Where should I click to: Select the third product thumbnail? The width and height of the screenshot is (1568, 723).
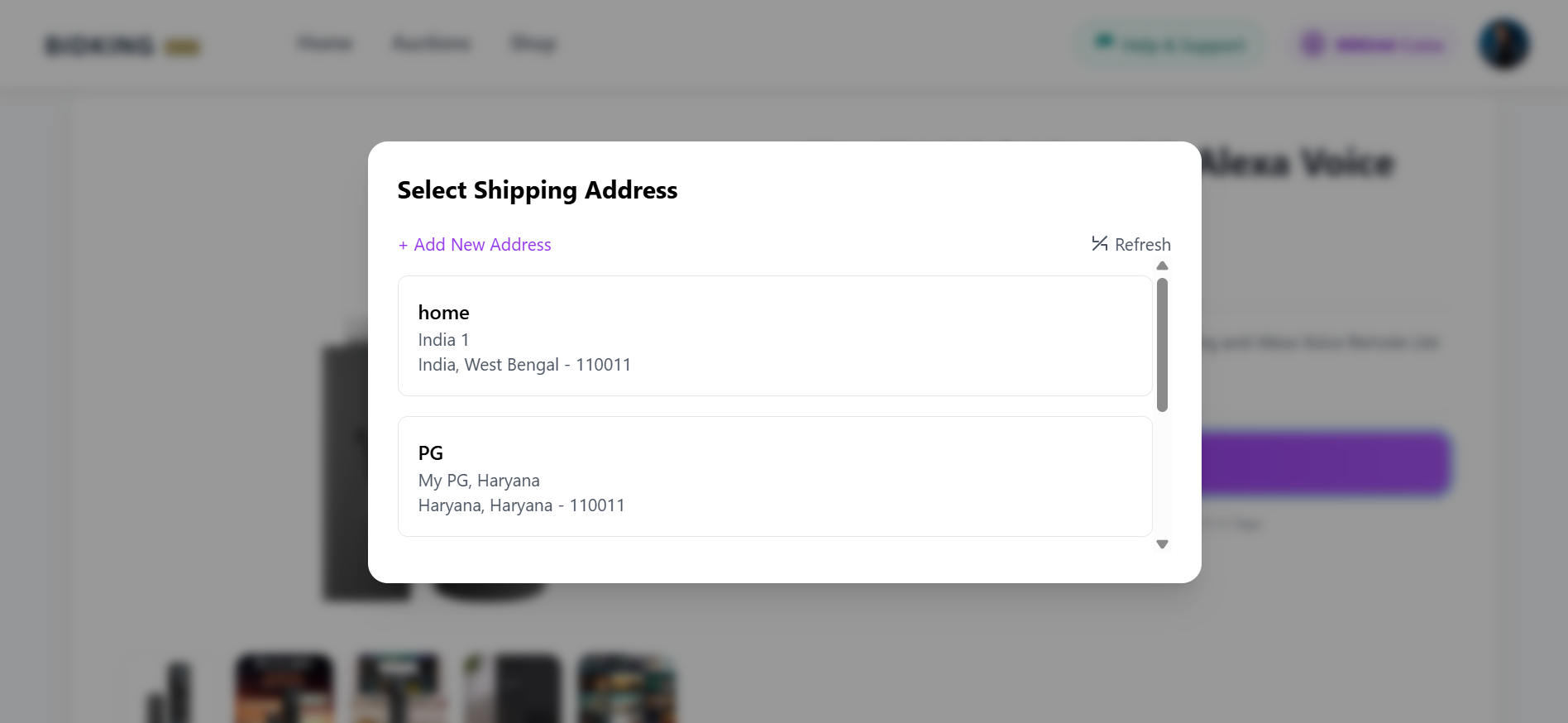399,688
